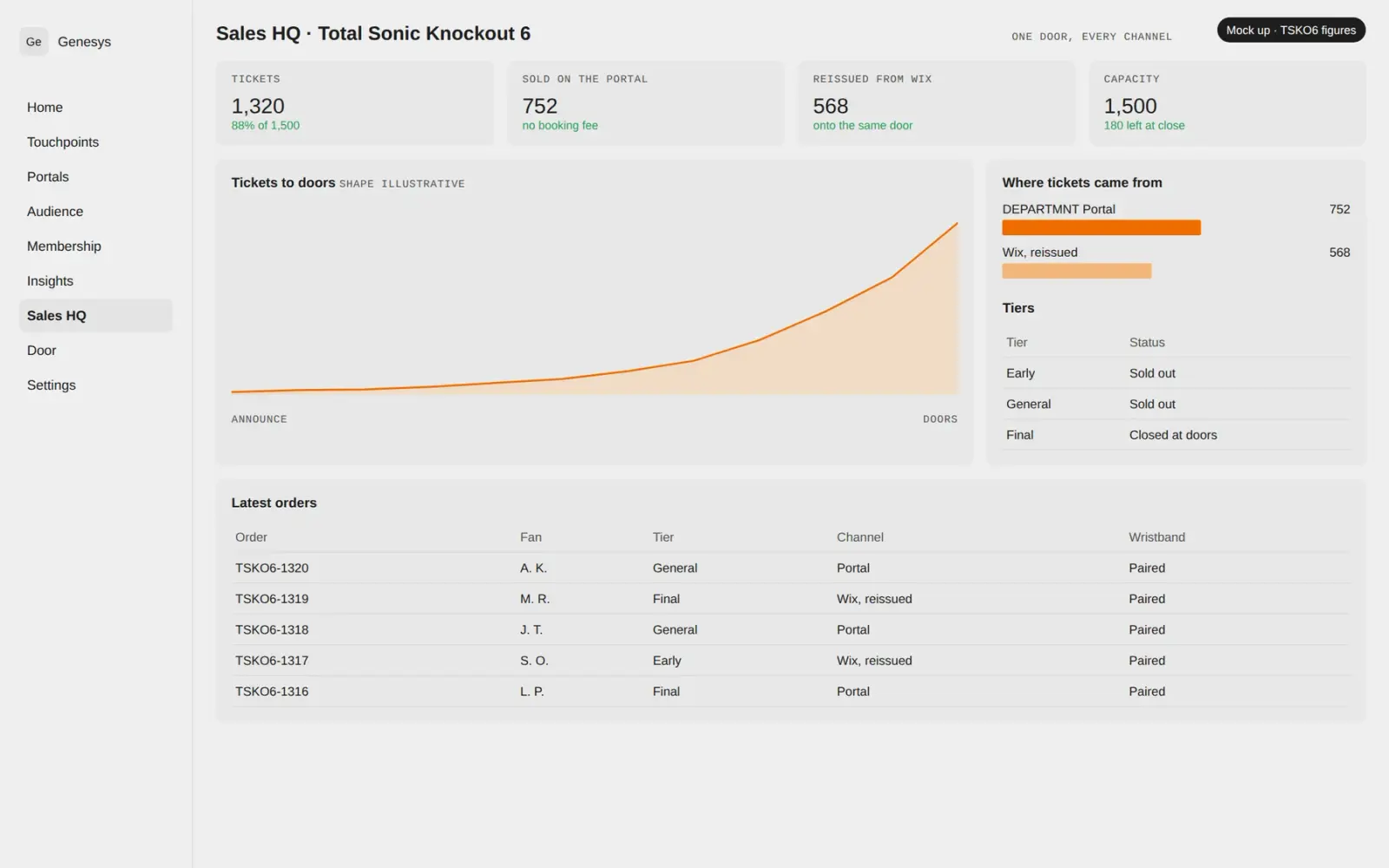
Task: Click the Closed at doors status
Action: pyautogui.click(x=1173, y=435)
